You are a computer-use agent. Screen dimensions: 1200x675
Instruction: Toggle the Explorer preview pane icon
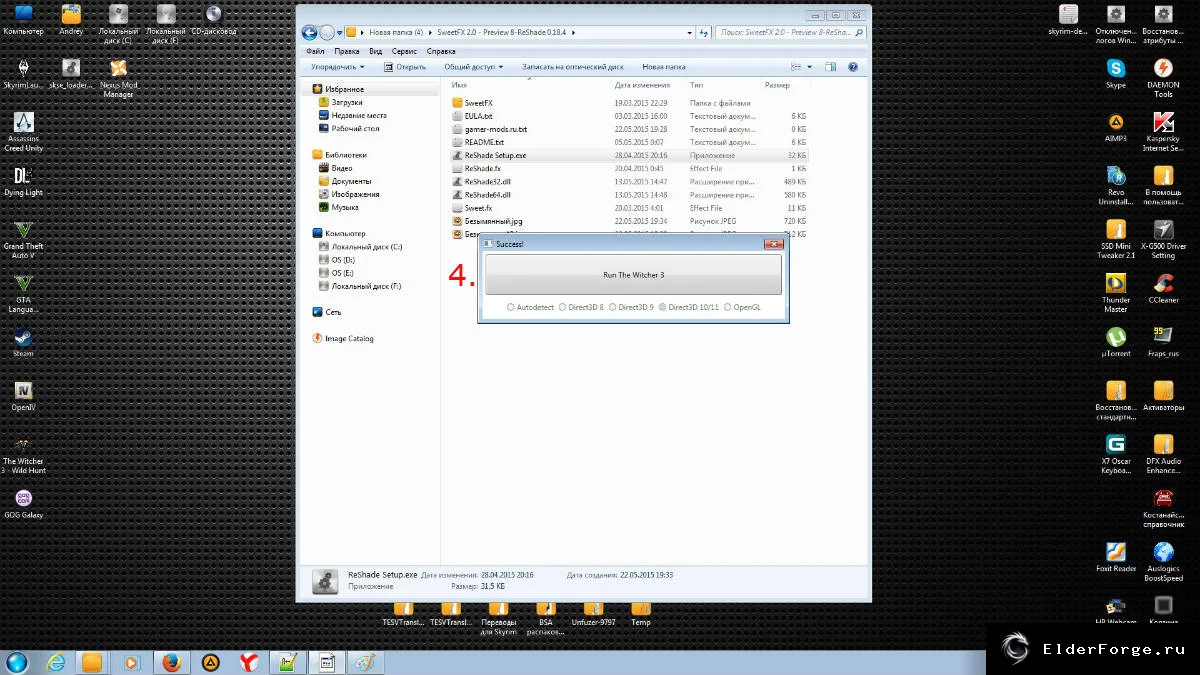click(x=830, y=67)
